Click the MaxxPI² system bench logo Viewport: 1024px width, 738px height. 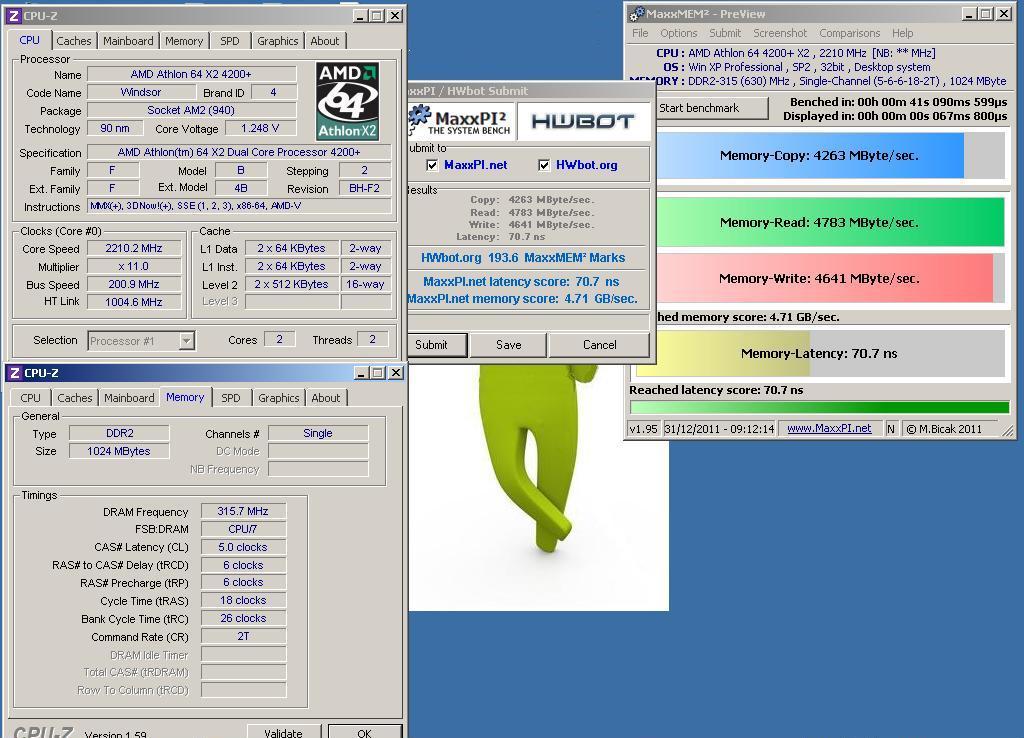point(461,121)
